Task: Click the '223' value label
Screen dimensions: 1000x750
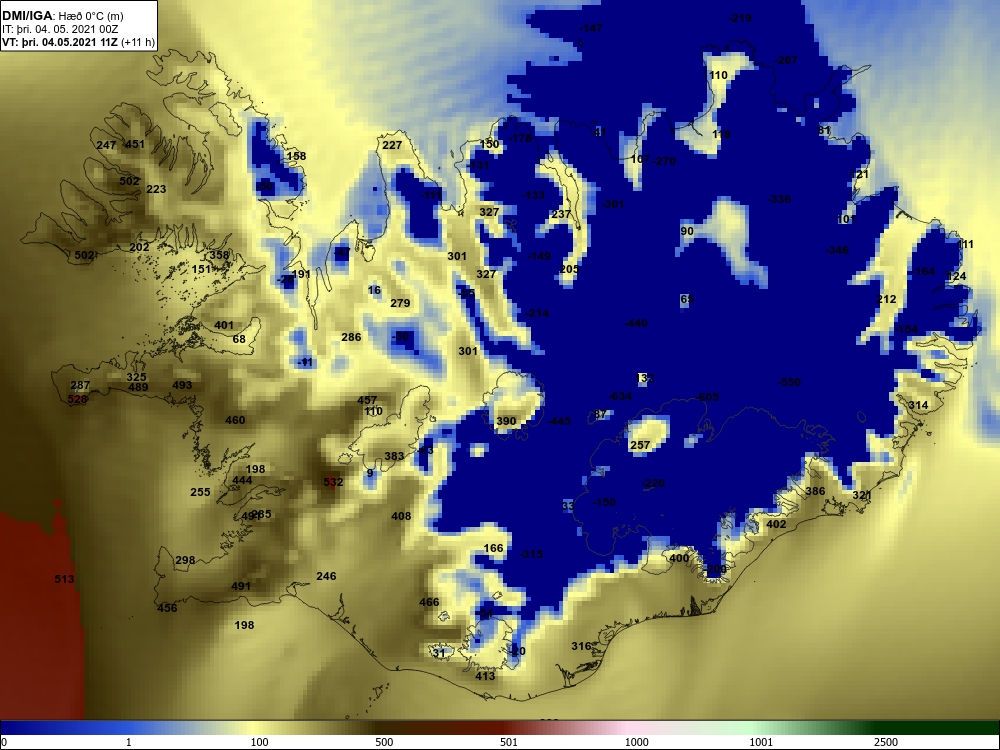Action: coord(156,189)
